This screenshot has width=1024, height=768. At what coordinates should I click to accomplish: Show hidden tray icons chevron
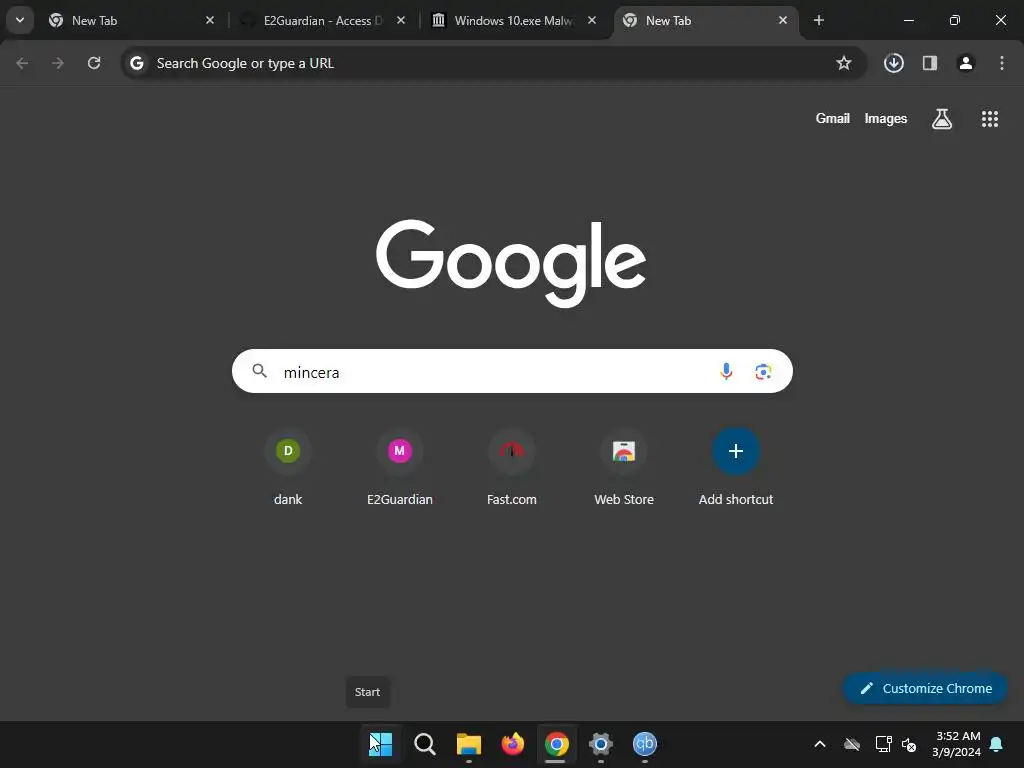820,744
